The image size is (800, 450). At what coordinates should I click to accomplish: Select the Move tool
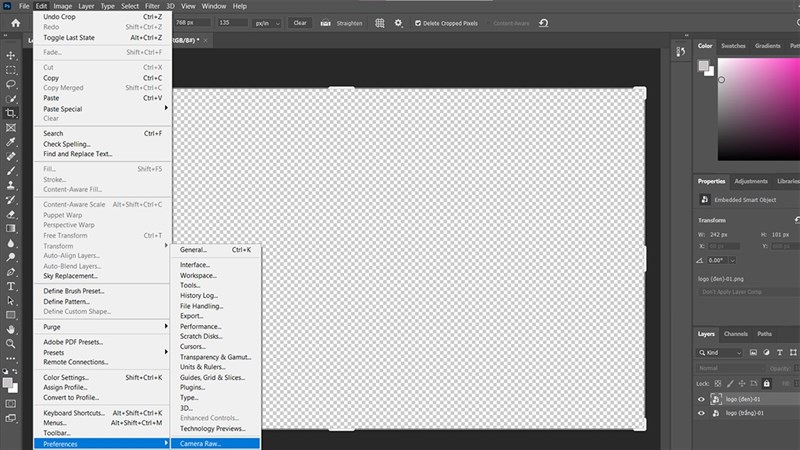(11, 55)
